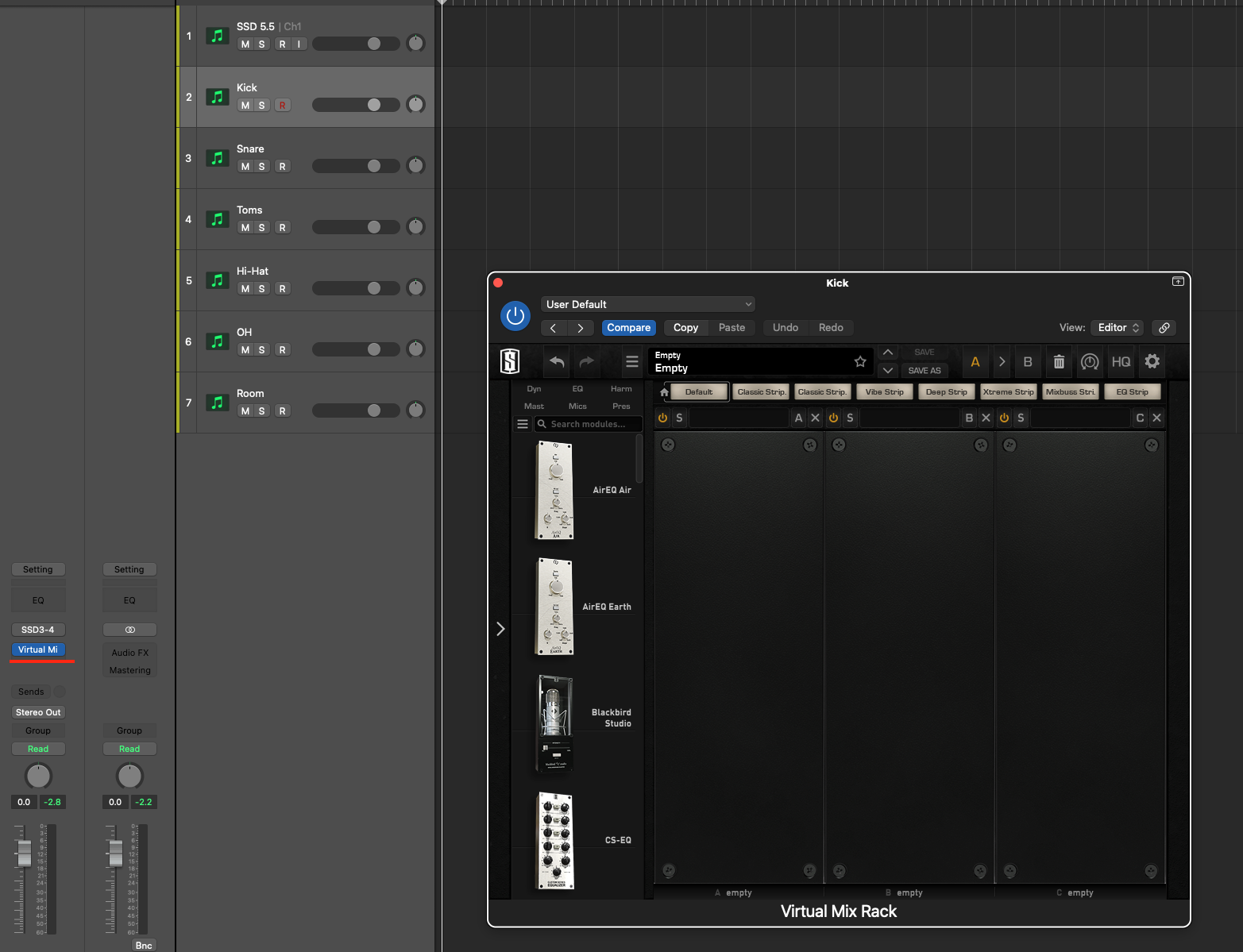Click SAVE AS to save the preset

[924, 371]
